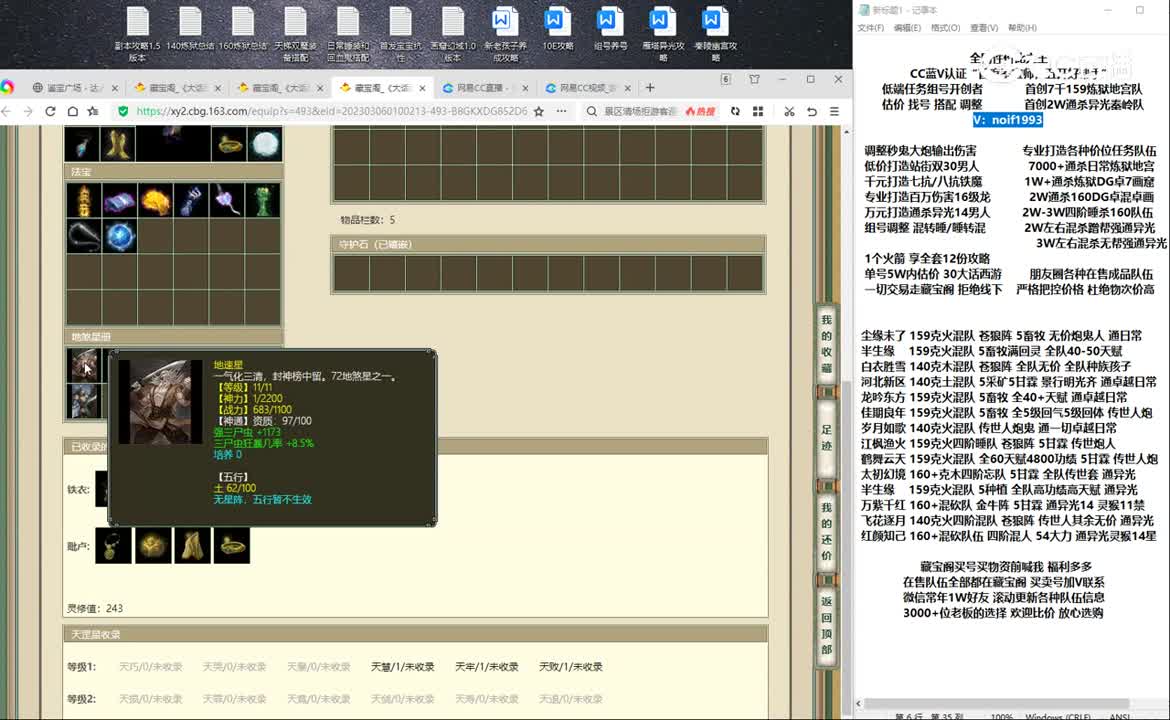This screenshot has width=1170, height=720.
Task: Open the 组号养号 document on the desktop
Action: [610, 30]
